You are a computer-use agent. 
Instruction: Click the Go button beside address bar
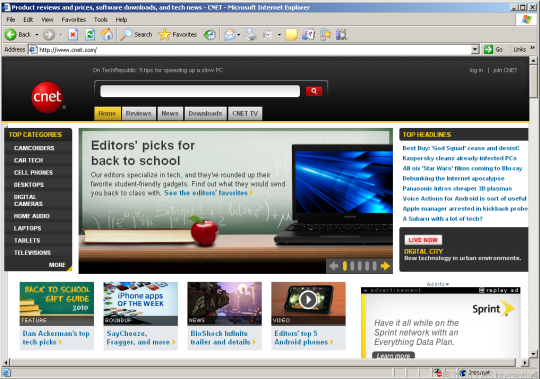pos(494,50)
